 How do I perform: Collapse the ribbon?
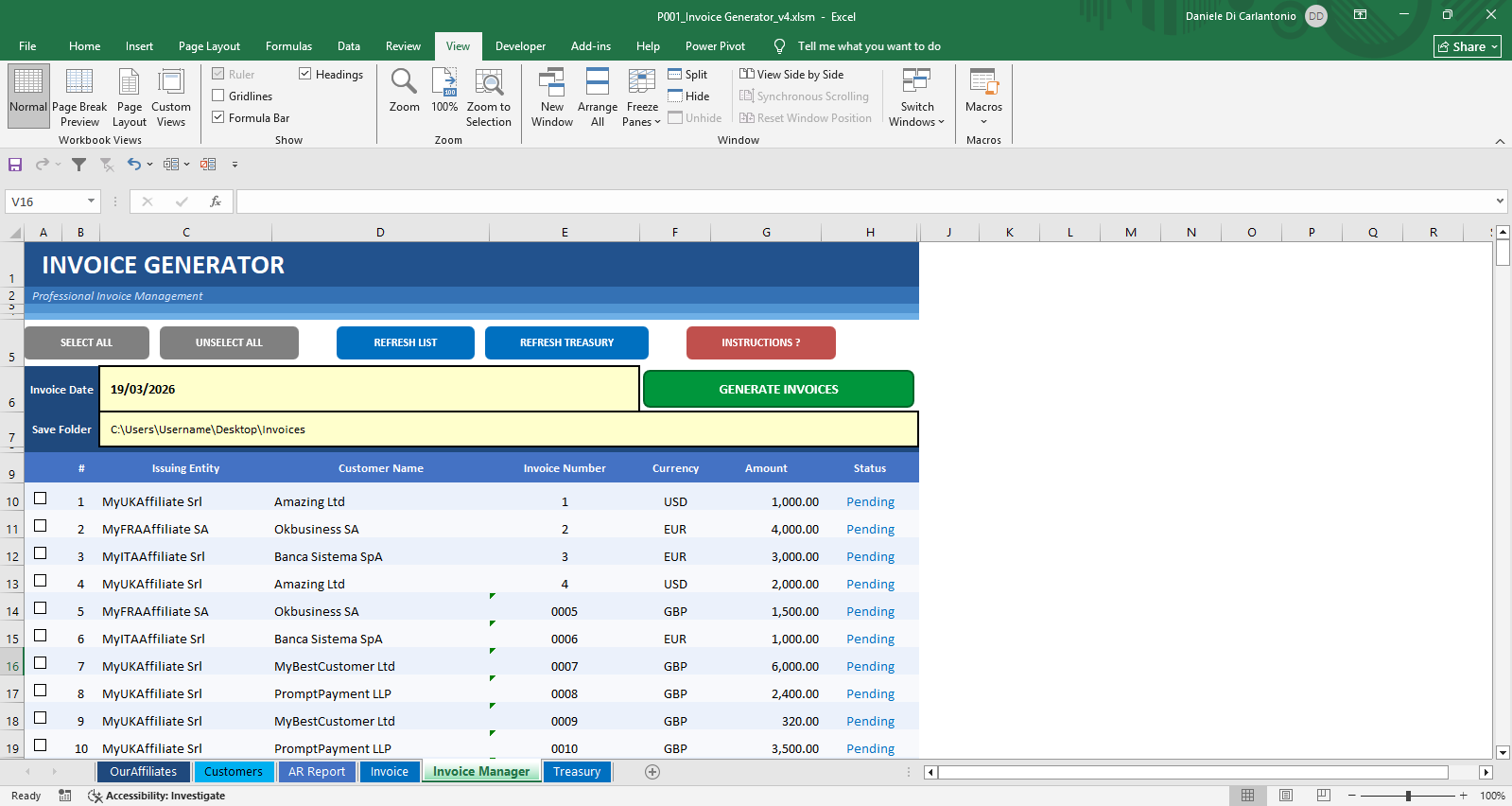click(1500, 141)
